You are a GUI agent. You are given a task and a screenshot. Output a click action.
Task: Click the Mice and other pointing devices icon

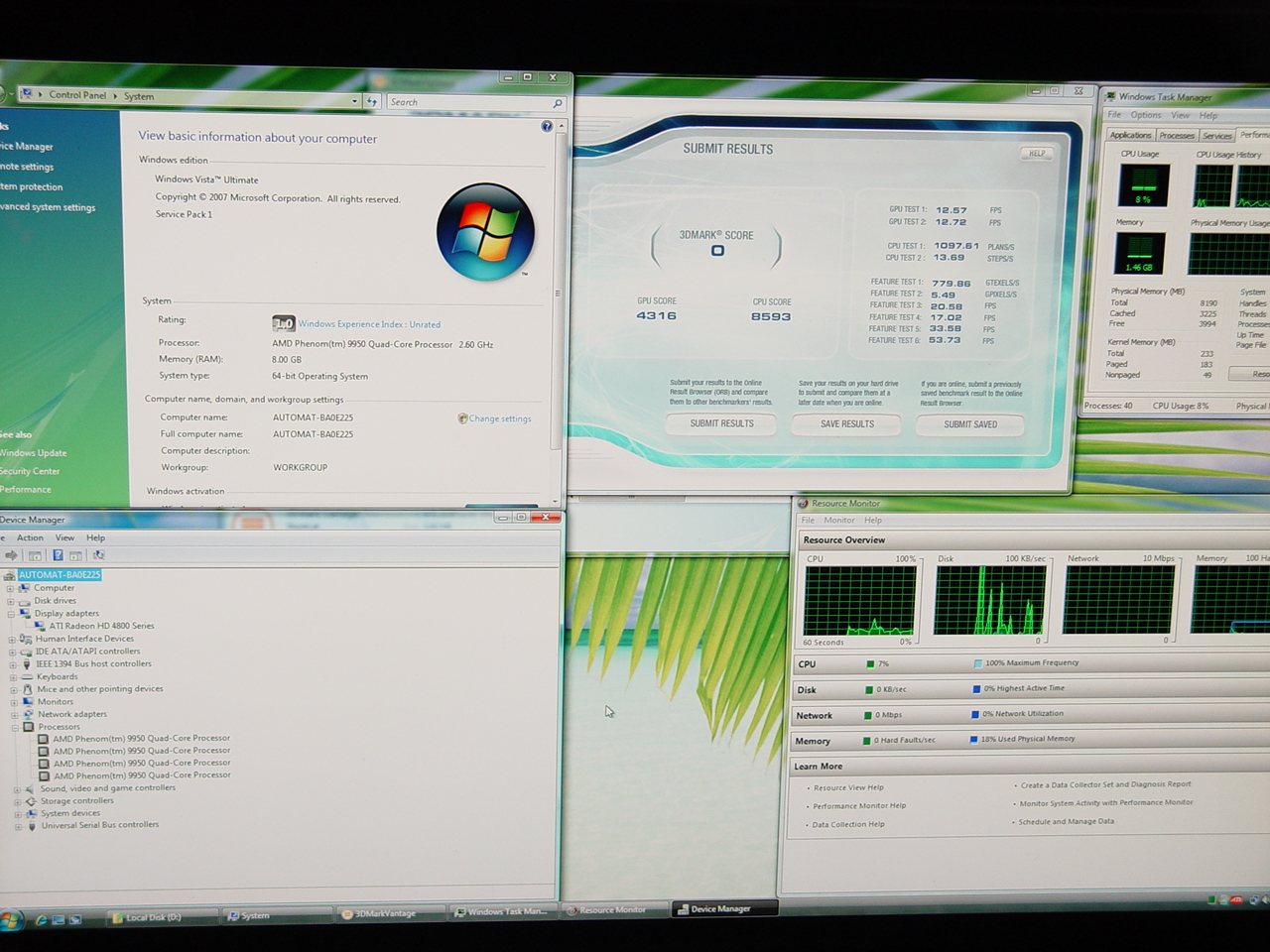28,689
